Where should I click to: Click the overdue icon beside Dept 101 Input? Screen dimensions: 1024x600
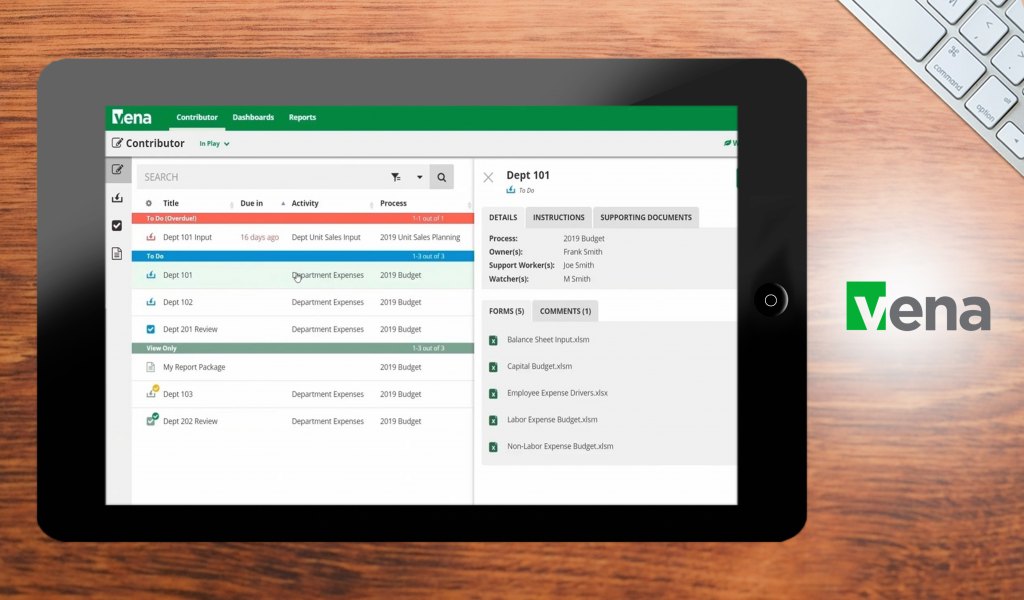[151, 238]
